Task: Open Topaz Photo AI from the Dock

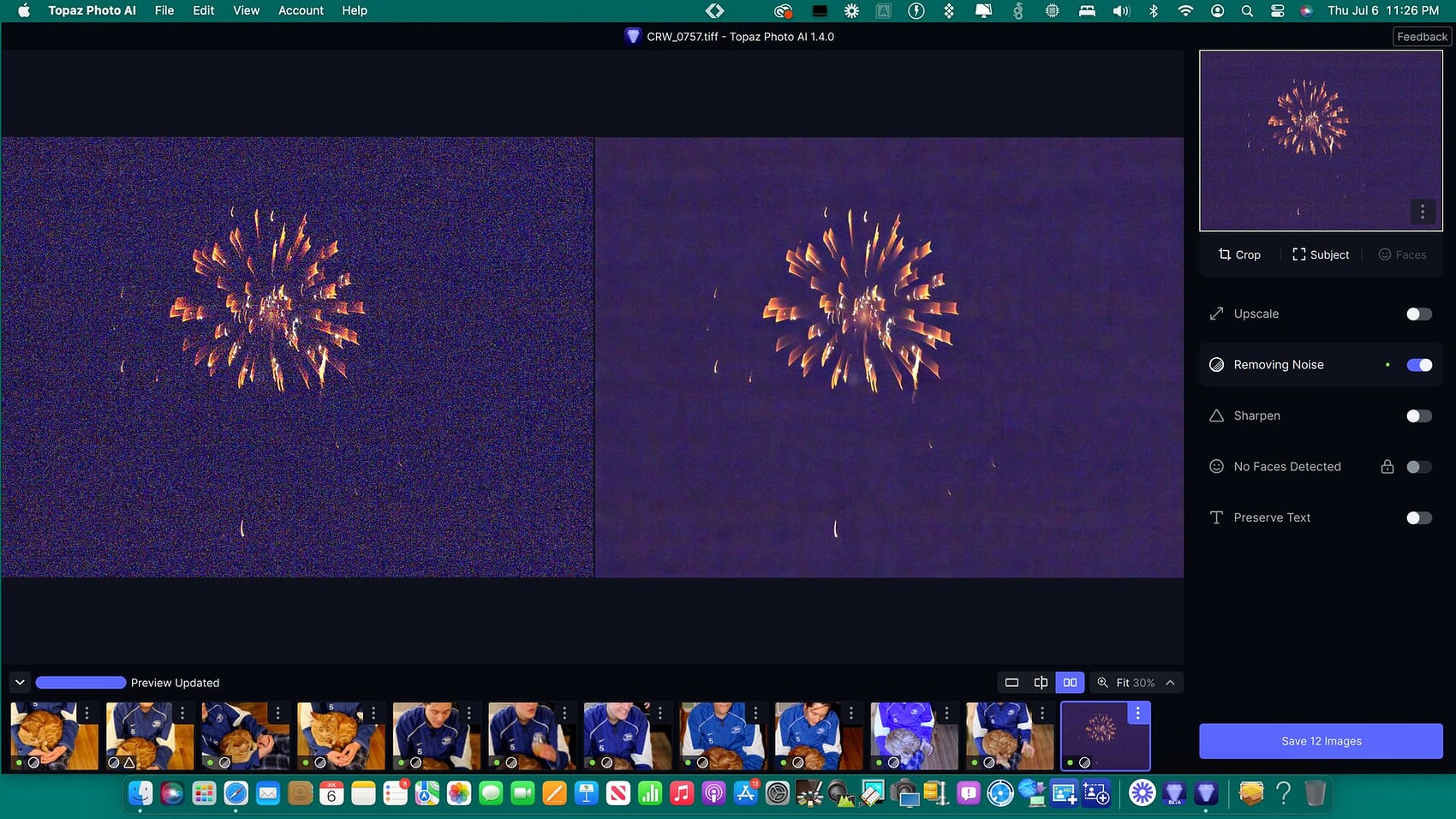Action: [1207, 793]
